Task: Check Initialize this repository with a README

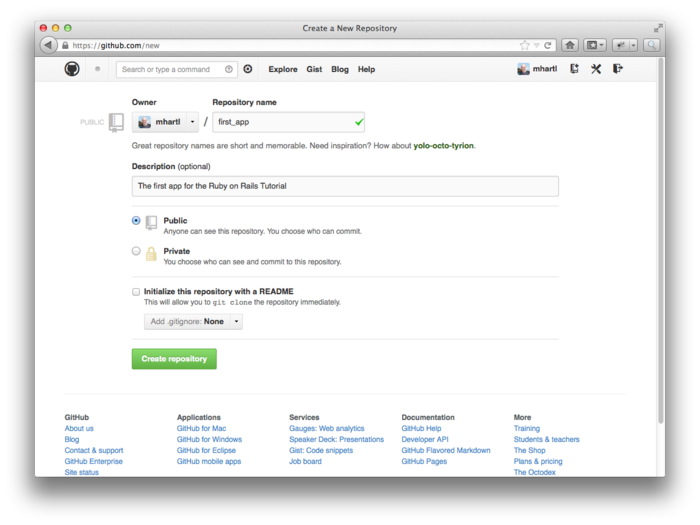Action: click(x=136, y=292)
